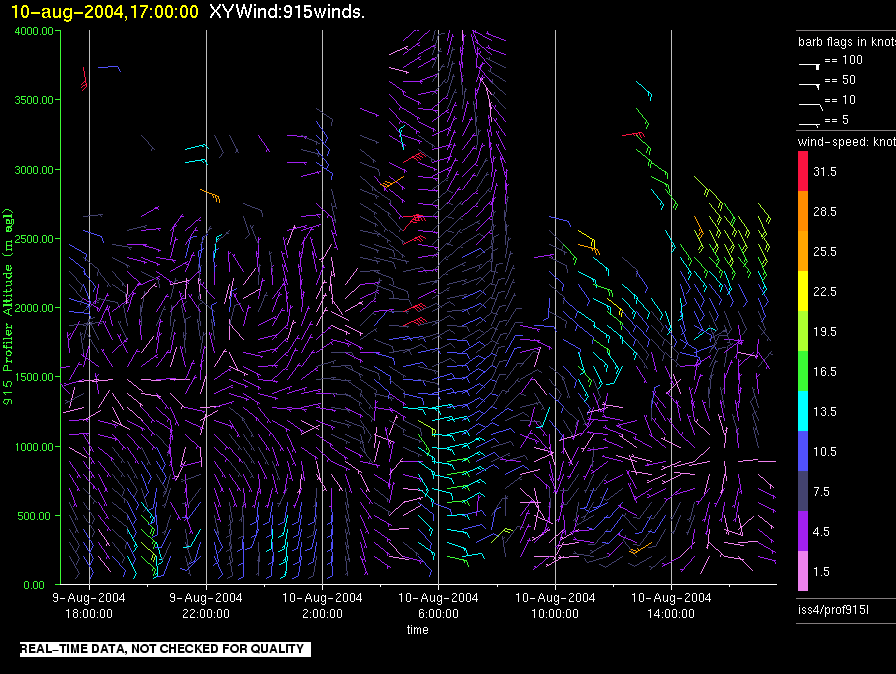Click the dark orange 28.5 knots color band
This screenshot has width=896, height=674.
pyautogui.click(x=803, y=210)
